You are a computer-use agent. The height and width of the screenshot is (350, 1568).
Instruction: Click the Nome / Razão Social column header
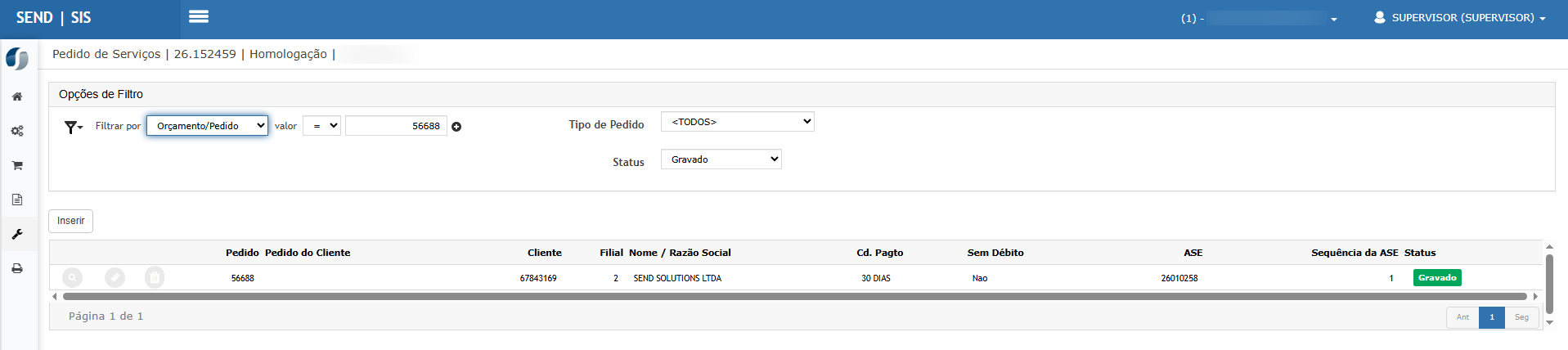(680, 253)
